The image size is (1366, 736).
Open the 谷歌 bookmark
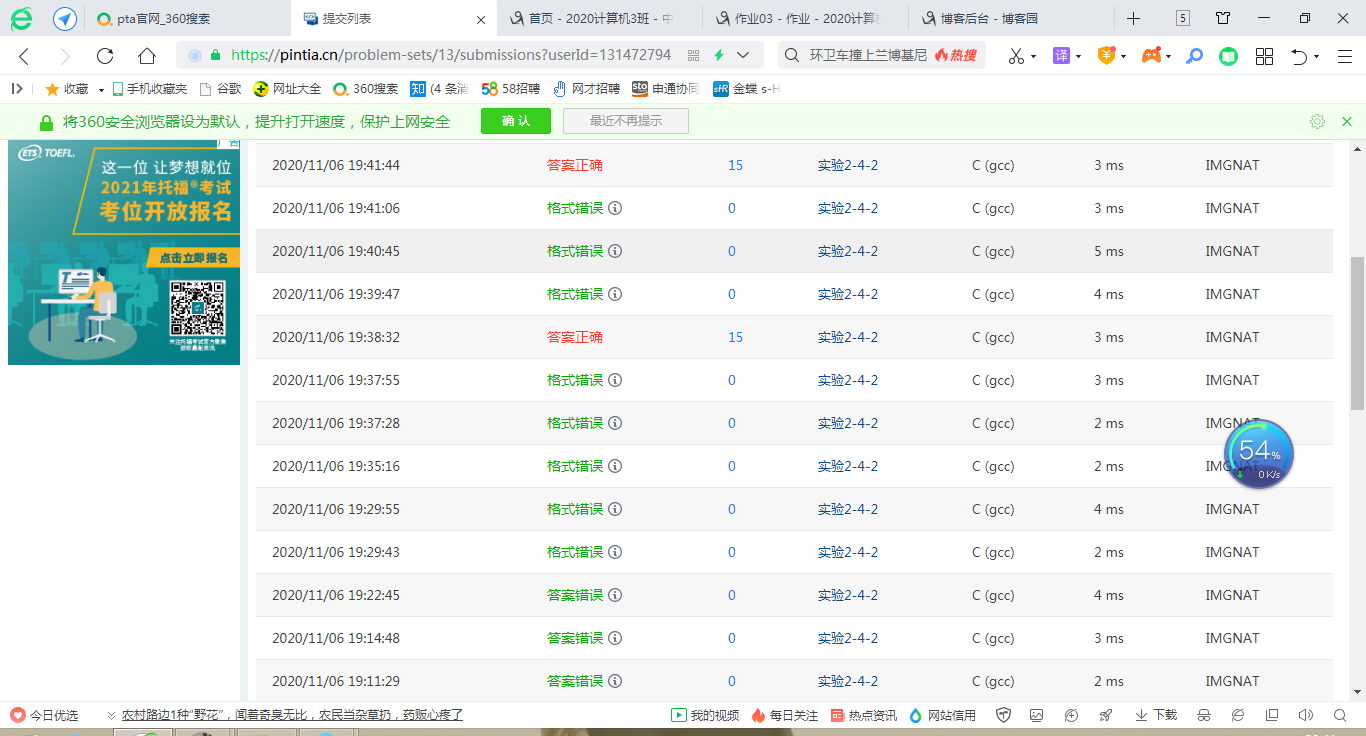(x=221, y=89)
